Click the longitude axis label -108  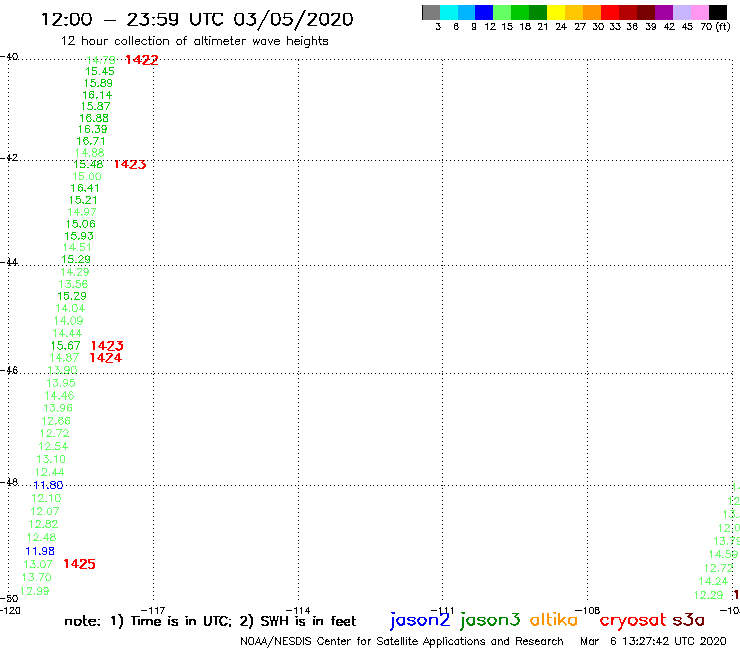588,611
